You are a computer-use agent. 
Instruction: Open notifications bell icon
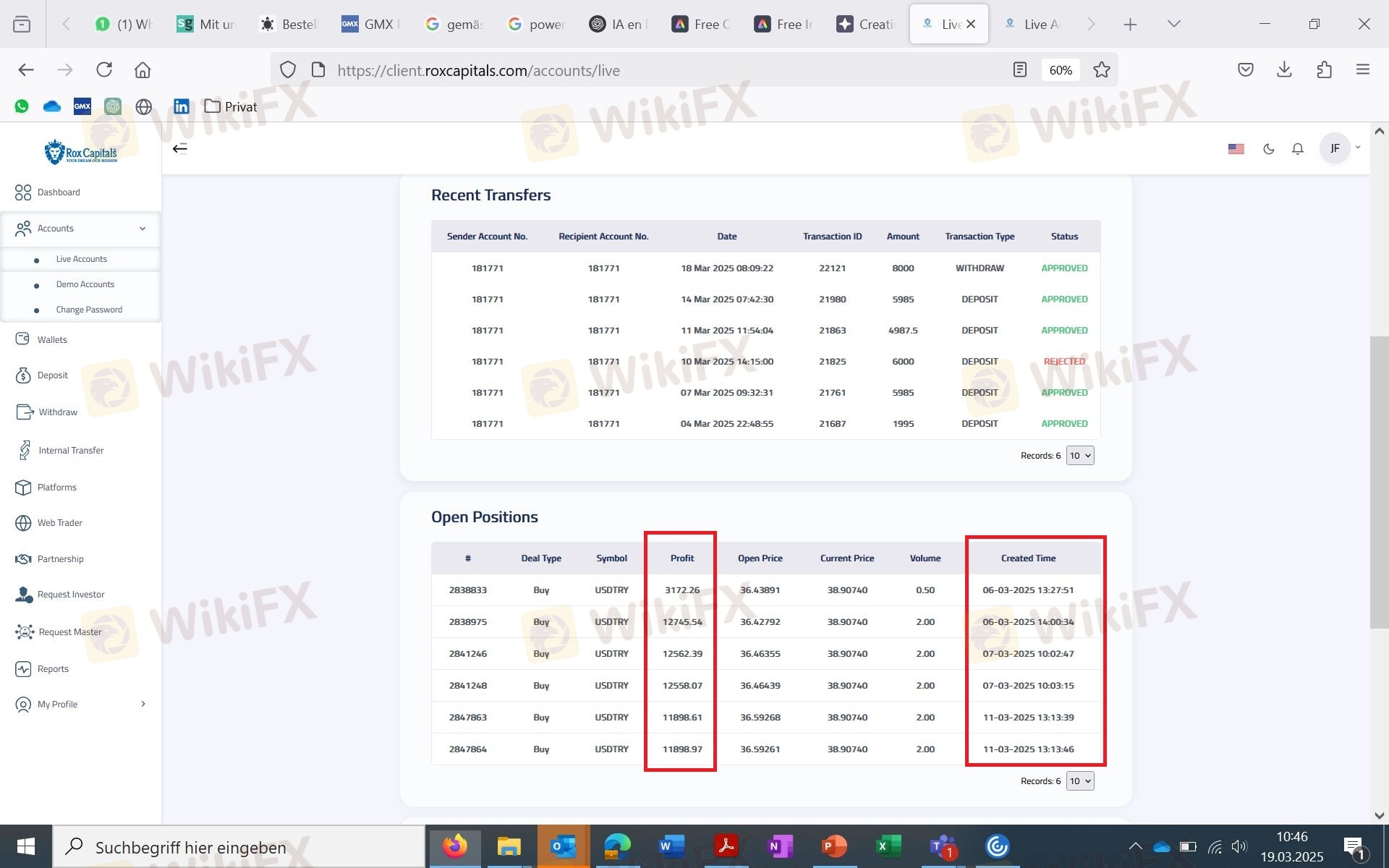tap(1298, 149)
